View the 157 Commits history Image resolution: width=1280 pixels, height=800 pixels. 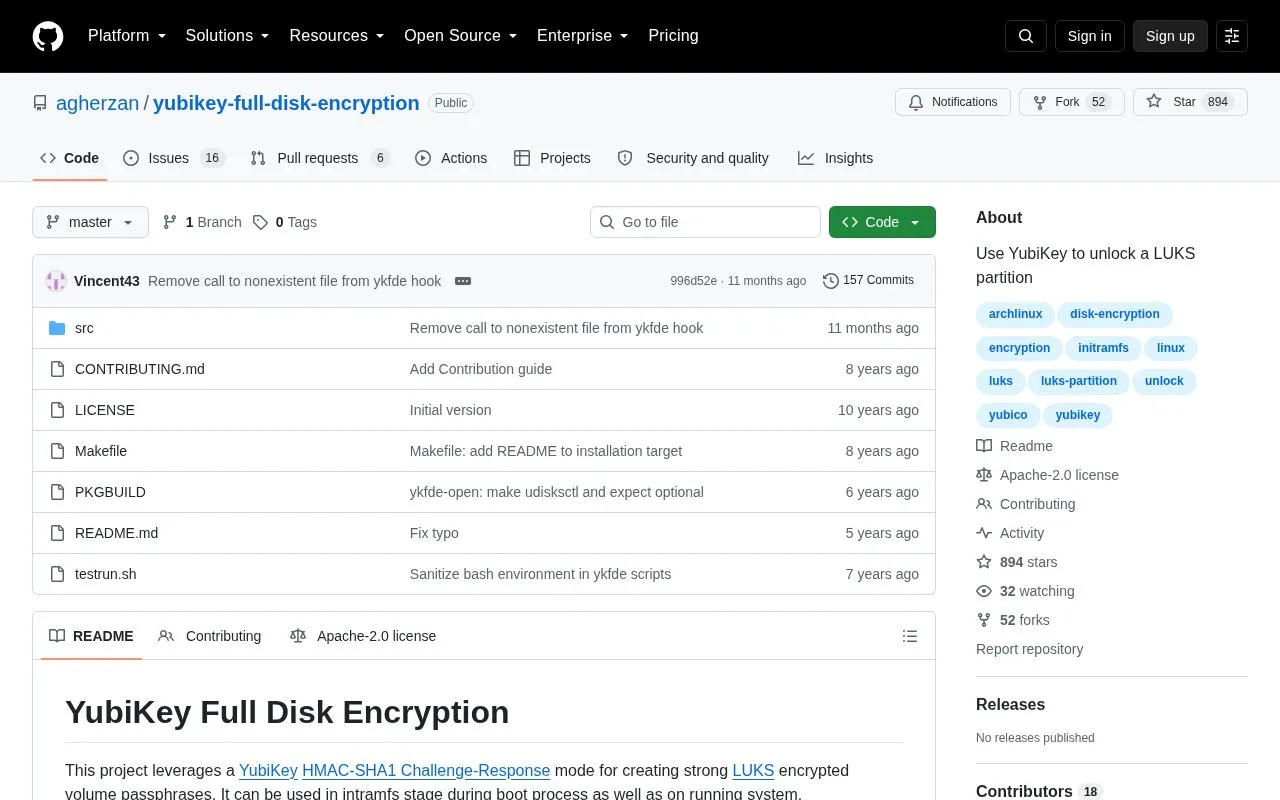click(868, 280)
